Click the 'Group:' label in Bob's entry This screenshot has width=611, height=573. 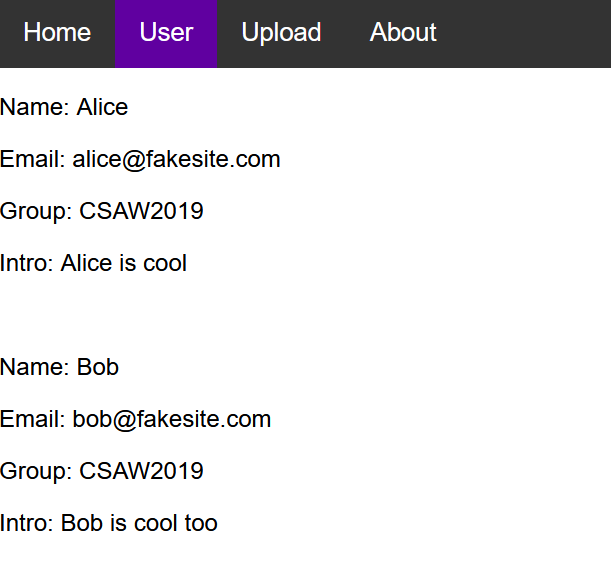36,471
